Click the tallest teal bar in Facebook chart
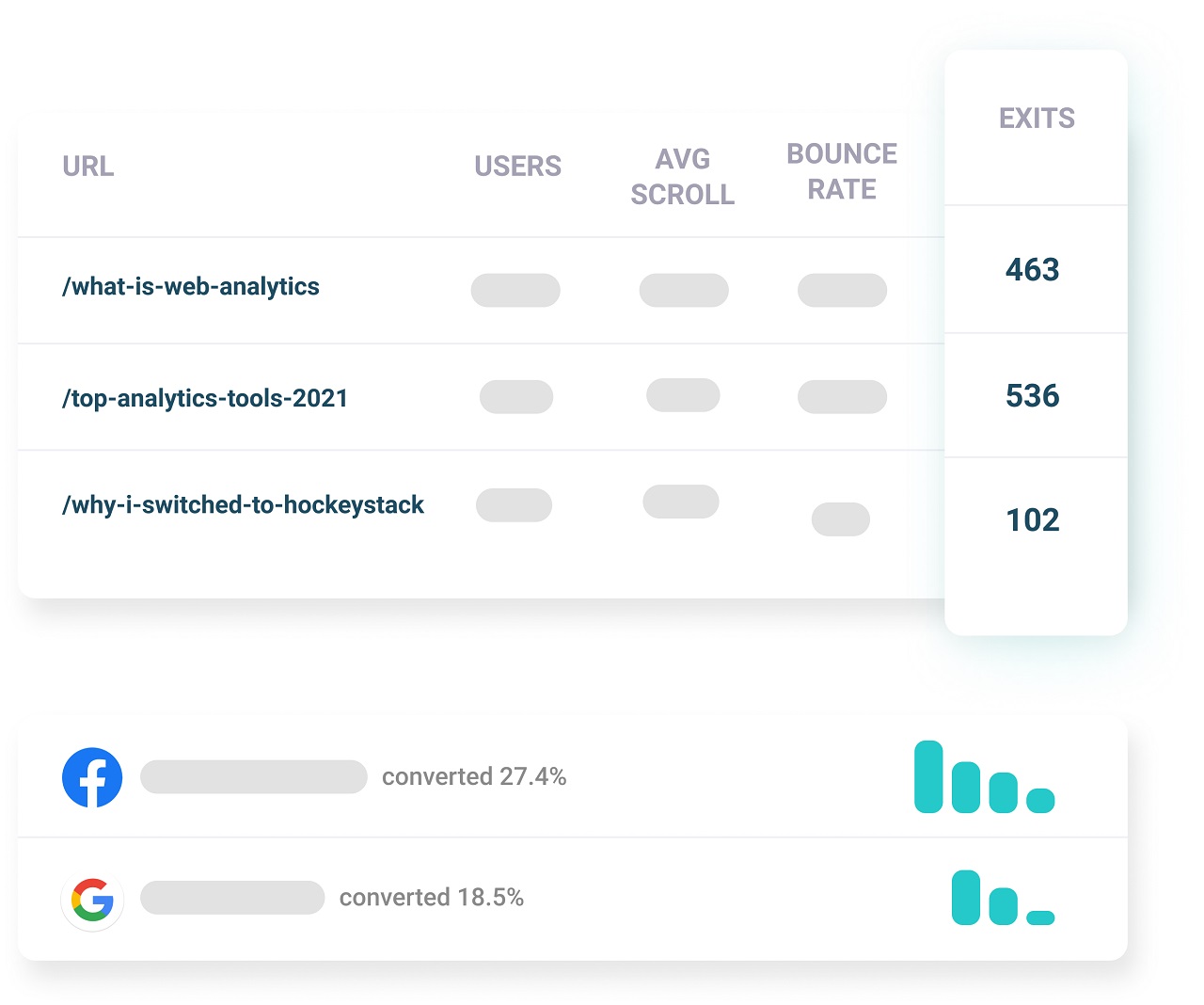Viewport: 1204px width, 1005px height. (928, 776)
